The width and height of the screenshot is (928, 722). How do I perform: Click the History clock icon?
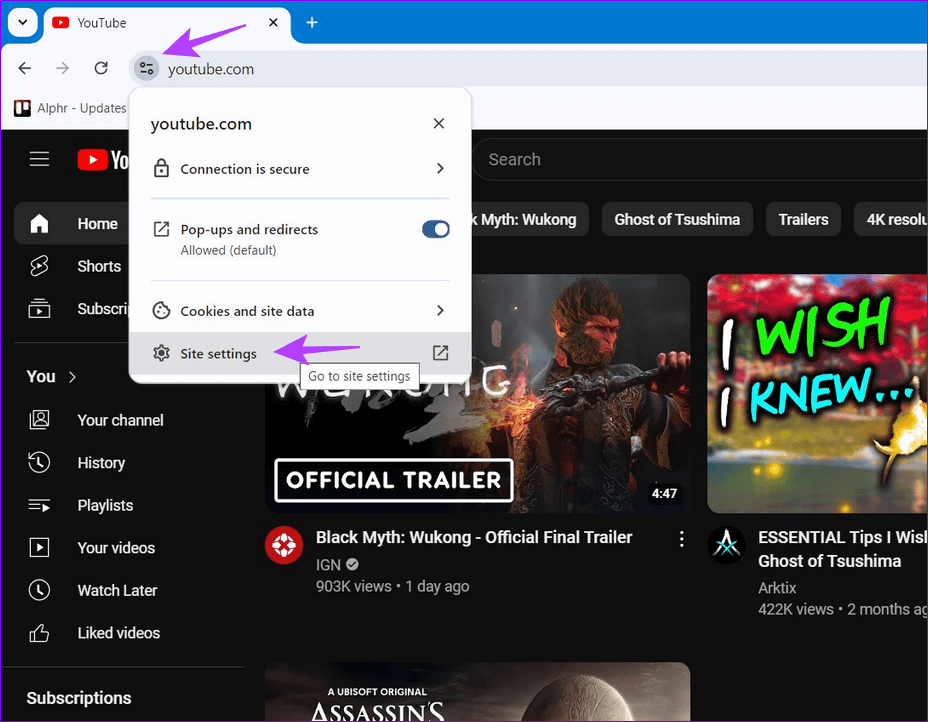[x=39, y=462]
